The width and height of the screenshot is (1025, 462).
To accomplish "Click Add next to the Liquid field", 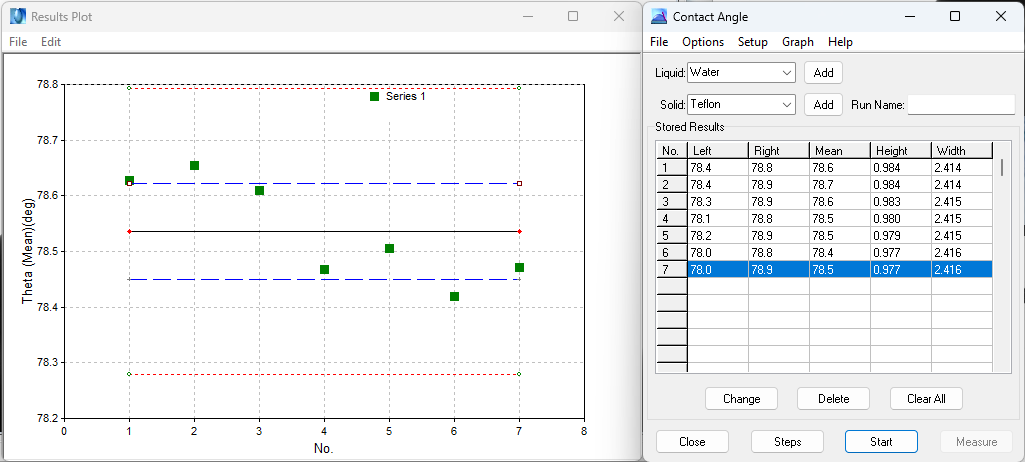I will coord(823,73).
